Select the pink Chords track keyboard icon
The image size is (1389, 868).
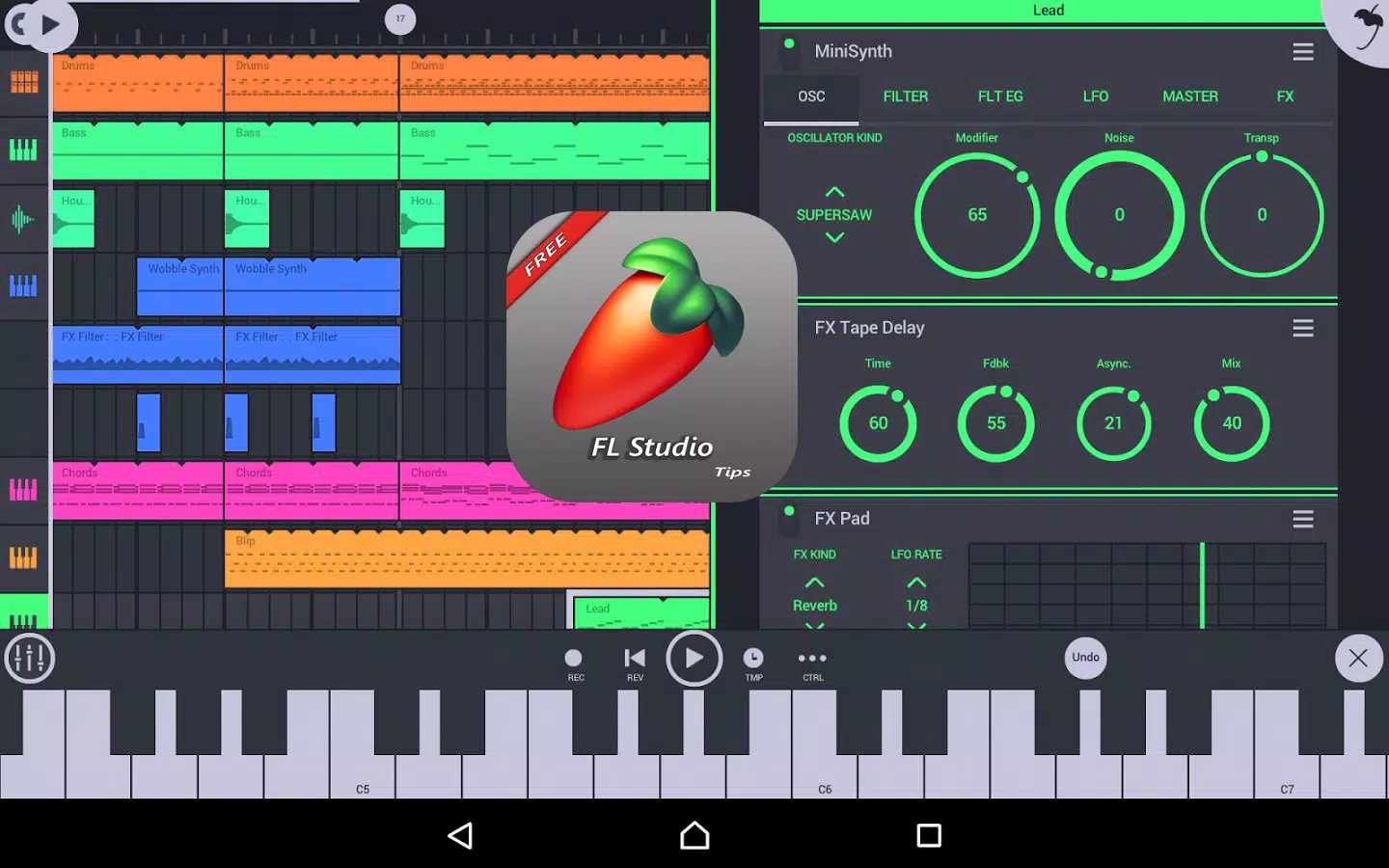tap(23, 490)
